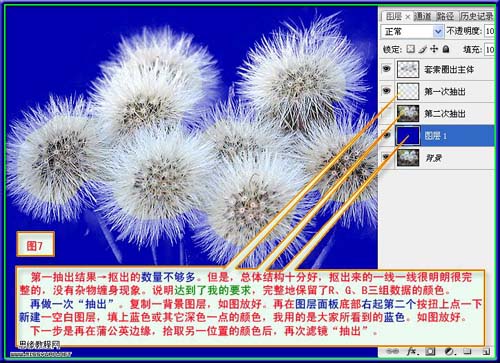Select layer name 第一次抽出

coord(445,91)
